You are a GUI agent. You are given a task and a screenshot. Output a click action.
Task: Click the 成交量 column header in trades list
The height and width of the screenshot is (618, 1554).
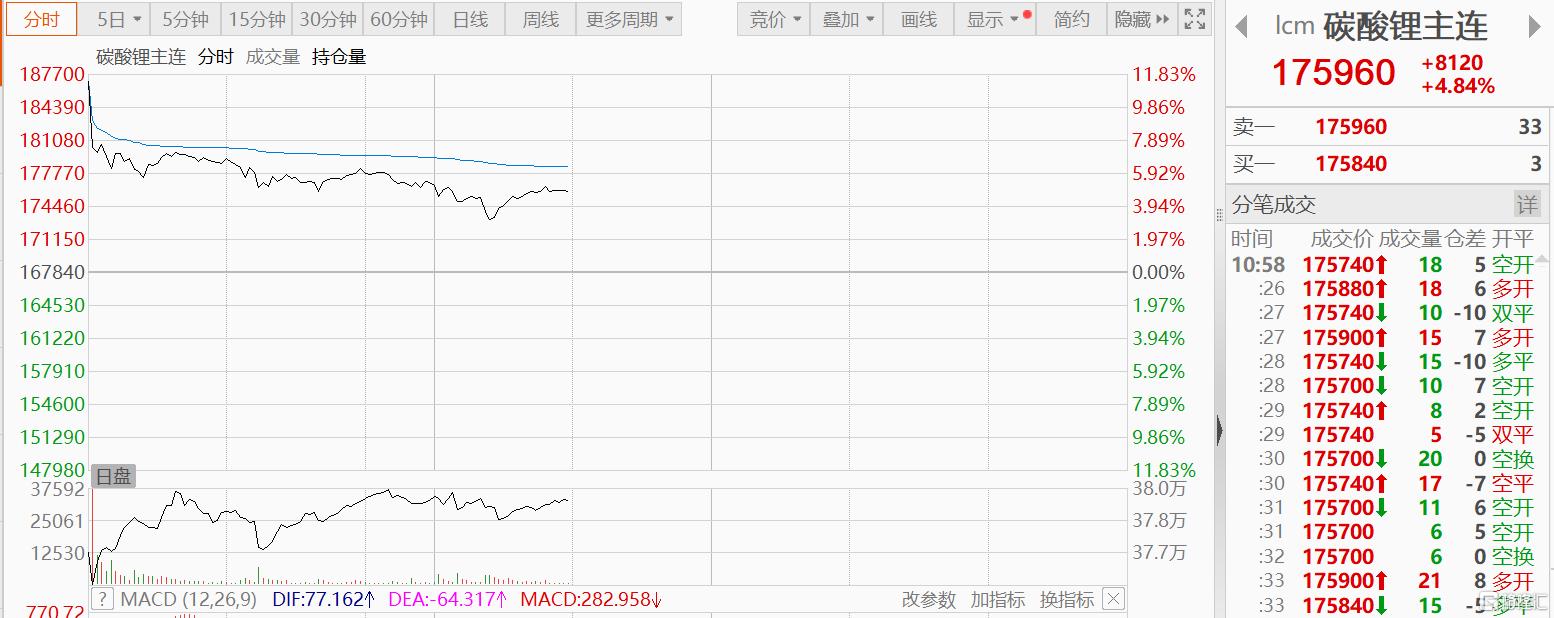point(1410,239)
